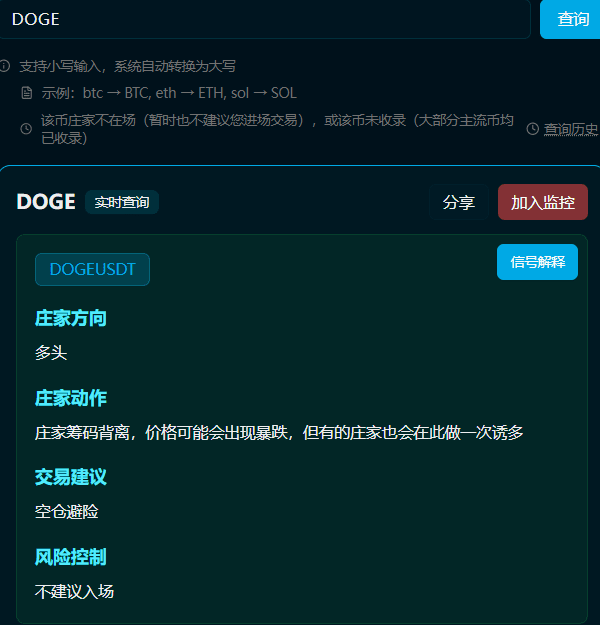Viewport: 600px width, 625px height.
Task: Click the 交易建议 heading
Action: coord(71,477)
